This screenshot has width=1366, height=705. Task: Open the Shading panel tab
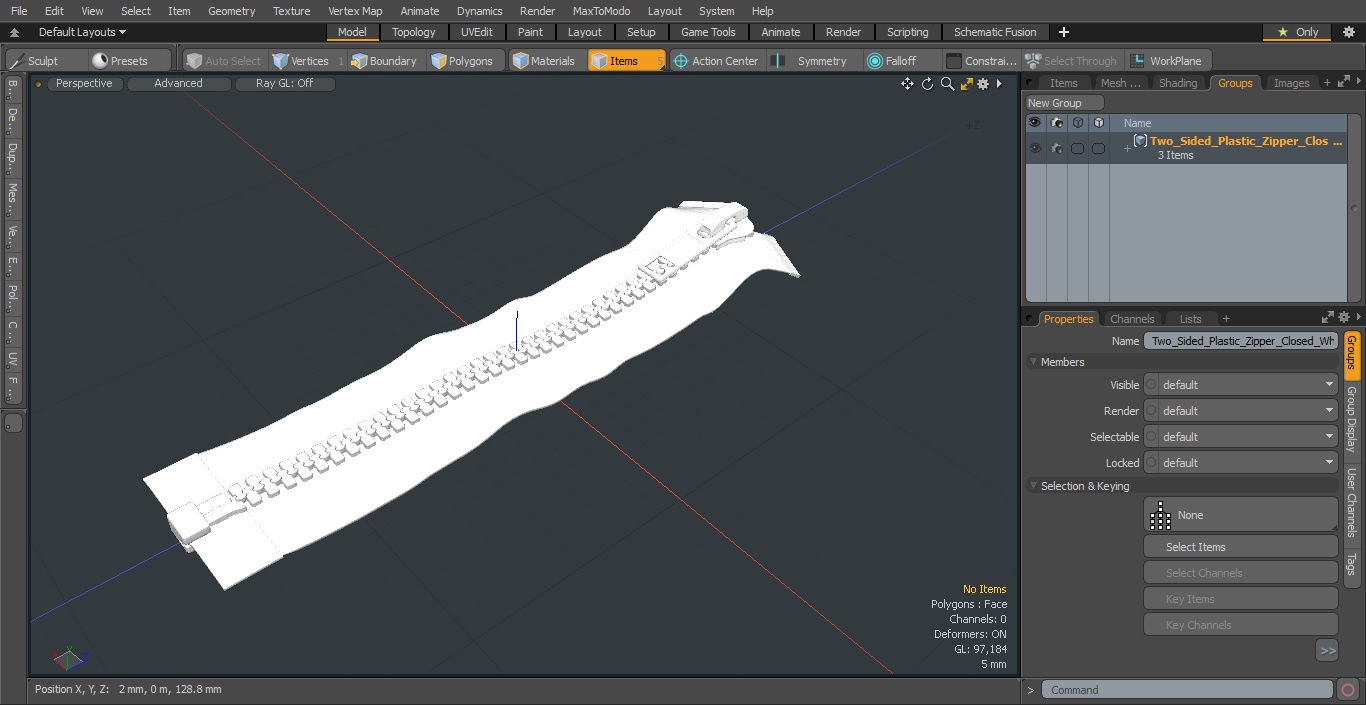point(1177,83)
